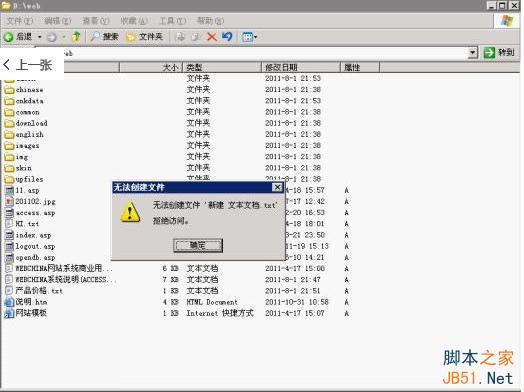Open the Search toolbar button
The height and width of the screenshot is (392, 524).
tap(105, 36)
